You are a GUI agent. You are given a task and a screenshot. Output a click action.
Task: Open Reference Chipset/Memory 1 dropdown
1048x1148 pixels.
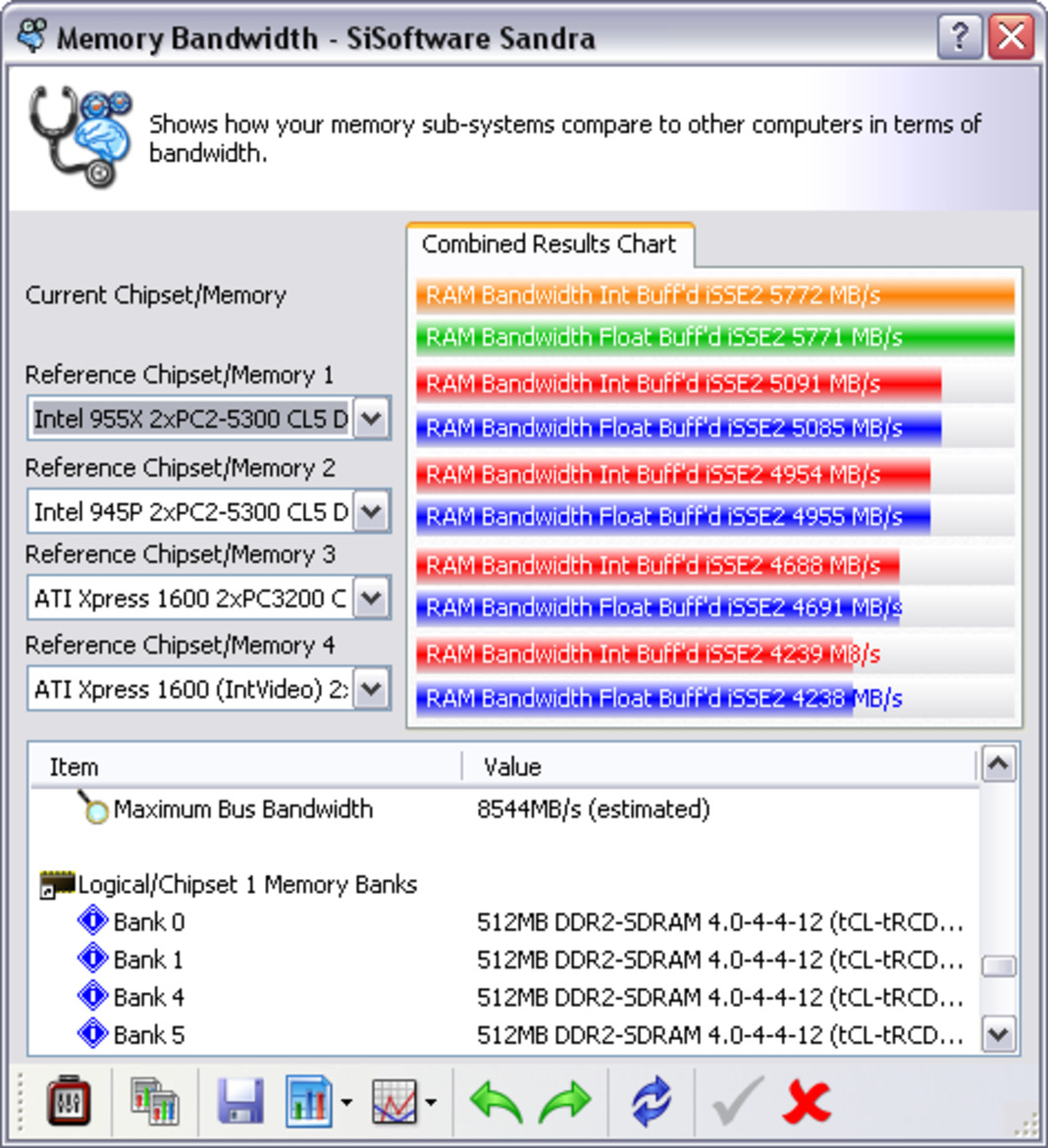371,419
